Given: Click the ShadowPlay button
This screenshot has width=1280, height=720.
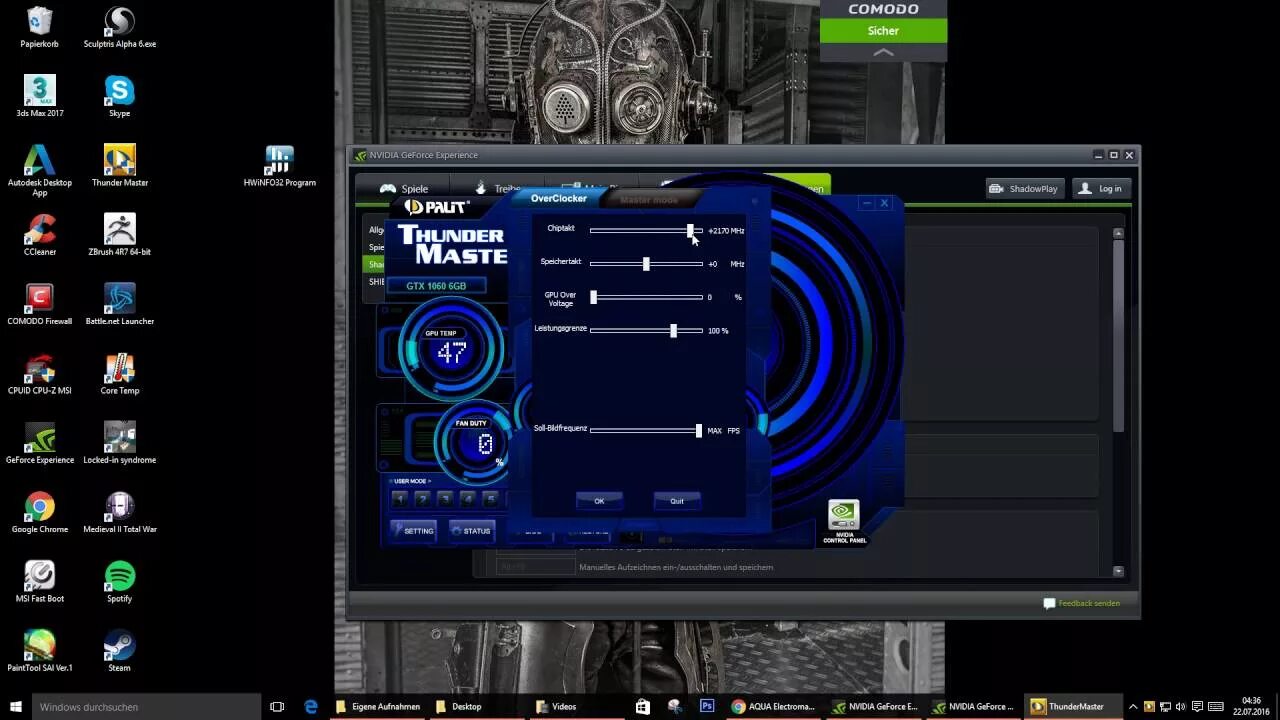Looking at the screenshot, I should [x=1023, y=188].
